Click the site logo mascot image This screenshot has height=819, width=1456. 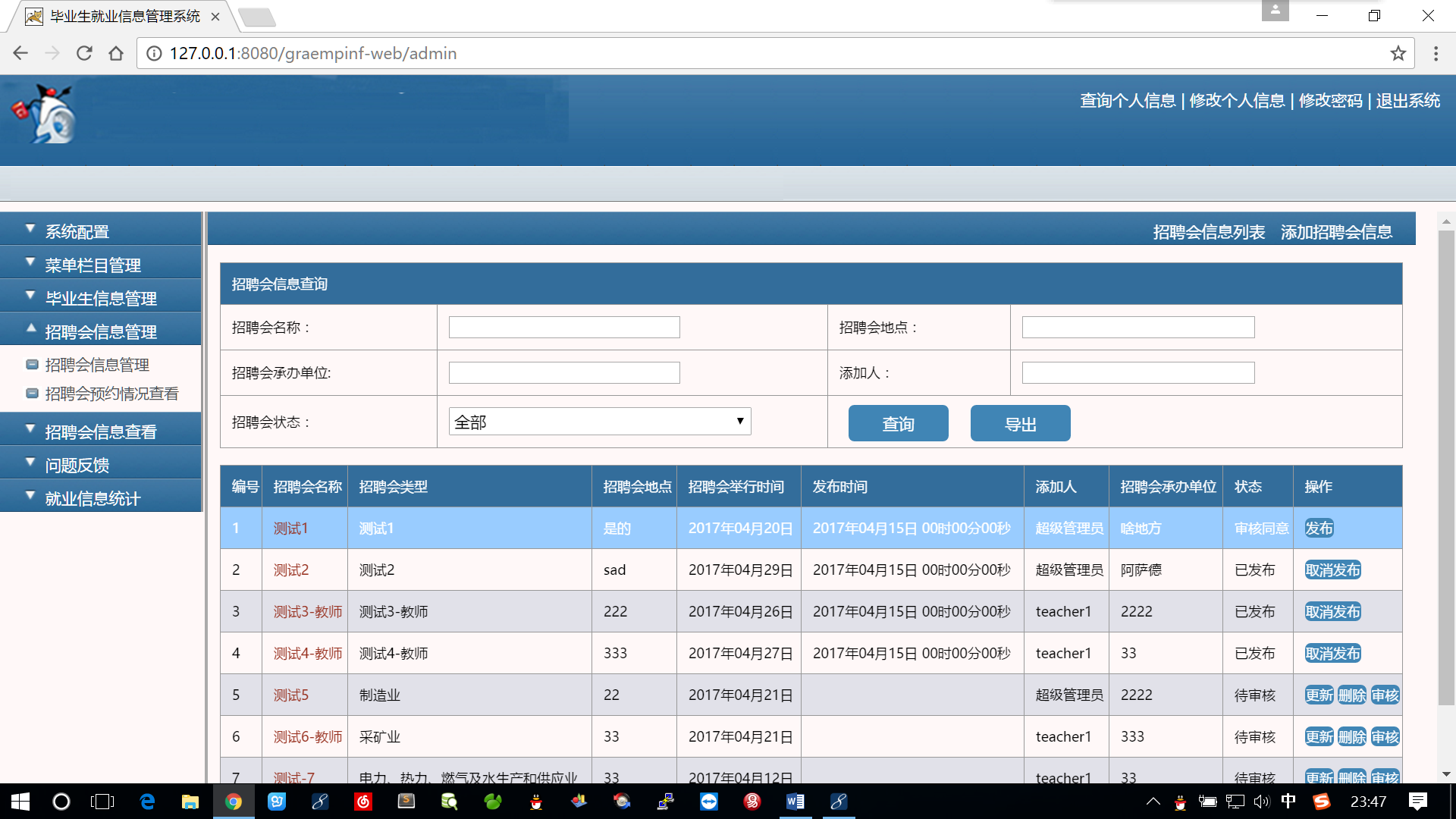(47, 115)
